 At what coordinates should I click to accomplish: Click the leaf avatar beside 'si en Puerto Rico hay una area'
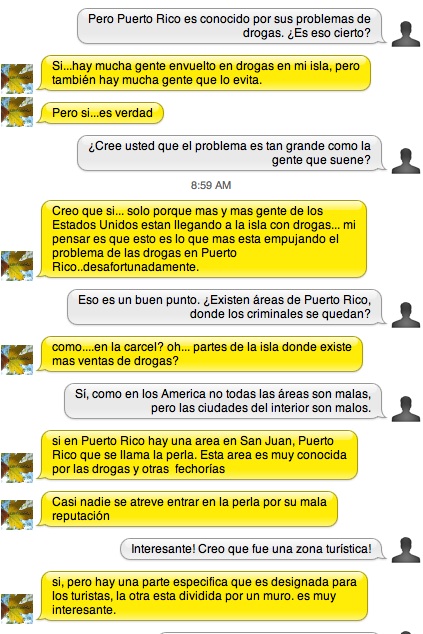17,468
